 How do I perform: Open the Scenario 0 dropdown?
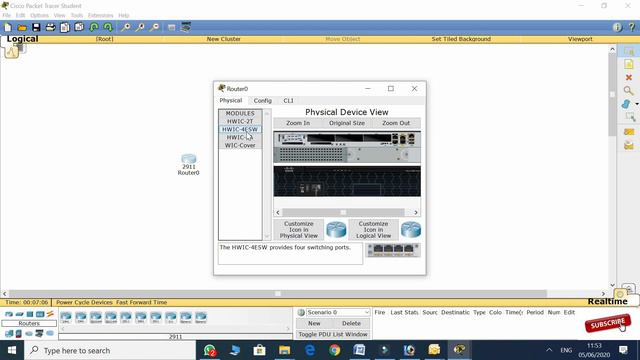tap(338, 312)
